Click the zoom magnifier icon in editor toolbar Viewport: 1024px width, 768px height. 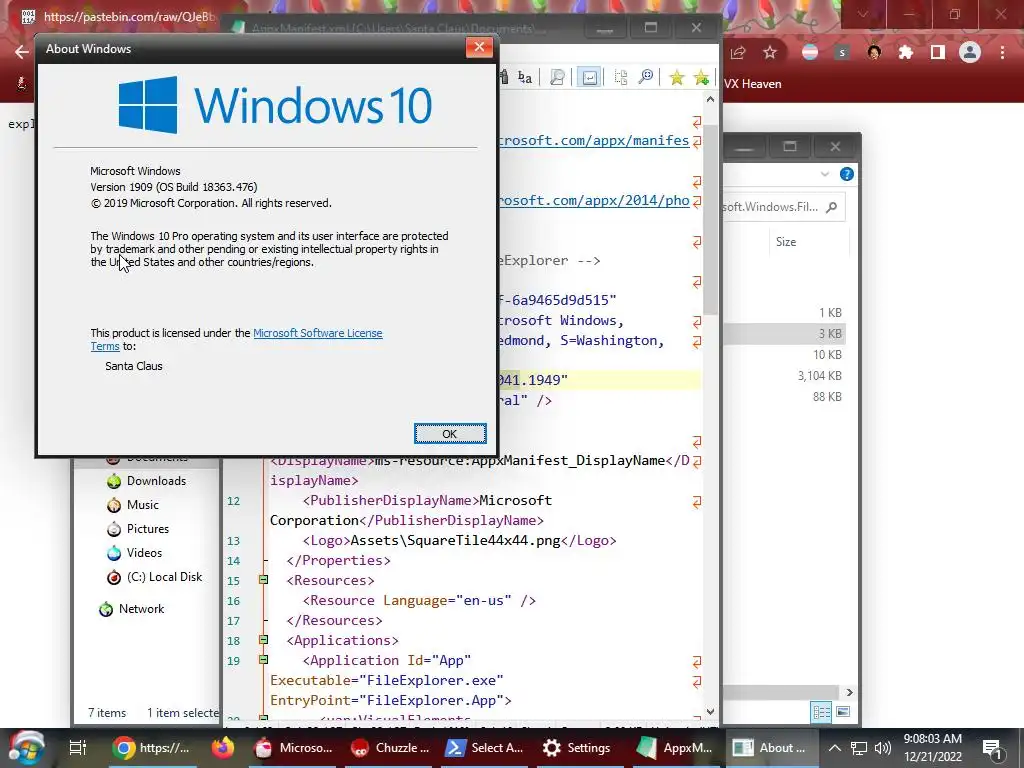click(645, 78)
